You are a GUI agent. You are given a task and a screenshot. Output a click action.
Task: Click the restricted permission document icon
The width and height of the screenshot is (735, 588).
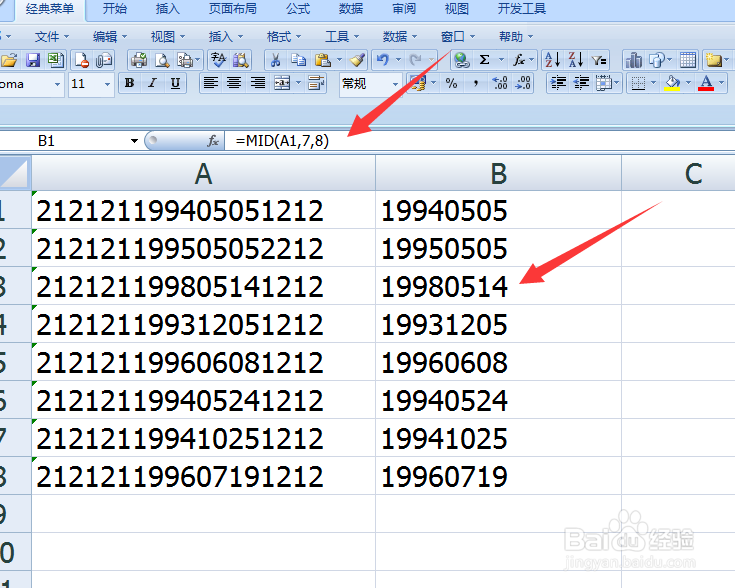82,60
